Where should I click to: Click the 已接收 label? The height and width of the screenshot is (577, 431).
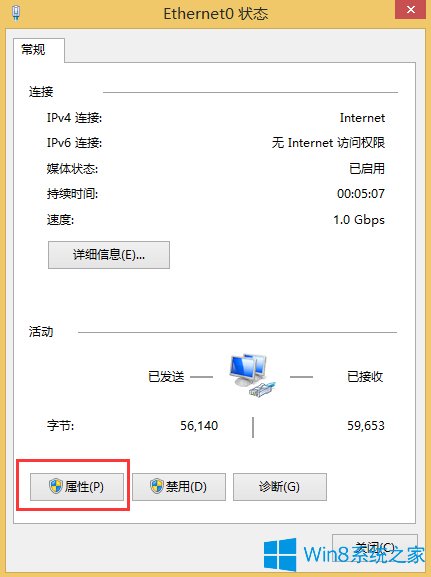pos(365,376)
